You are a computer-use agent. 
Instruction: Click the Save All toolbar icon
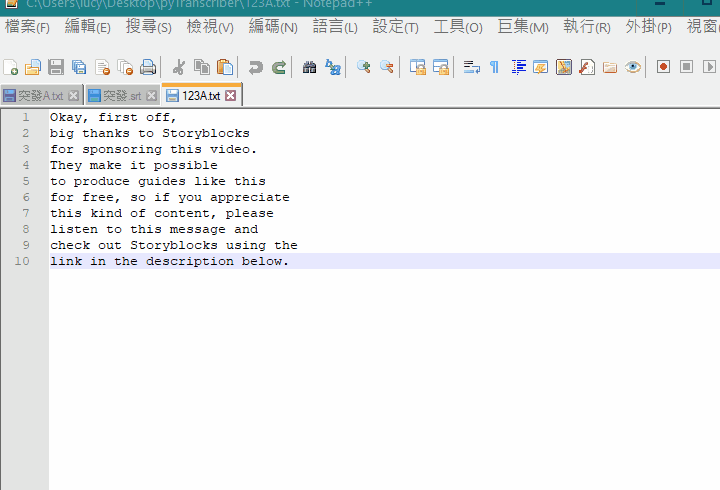click(x=79, y=68)
